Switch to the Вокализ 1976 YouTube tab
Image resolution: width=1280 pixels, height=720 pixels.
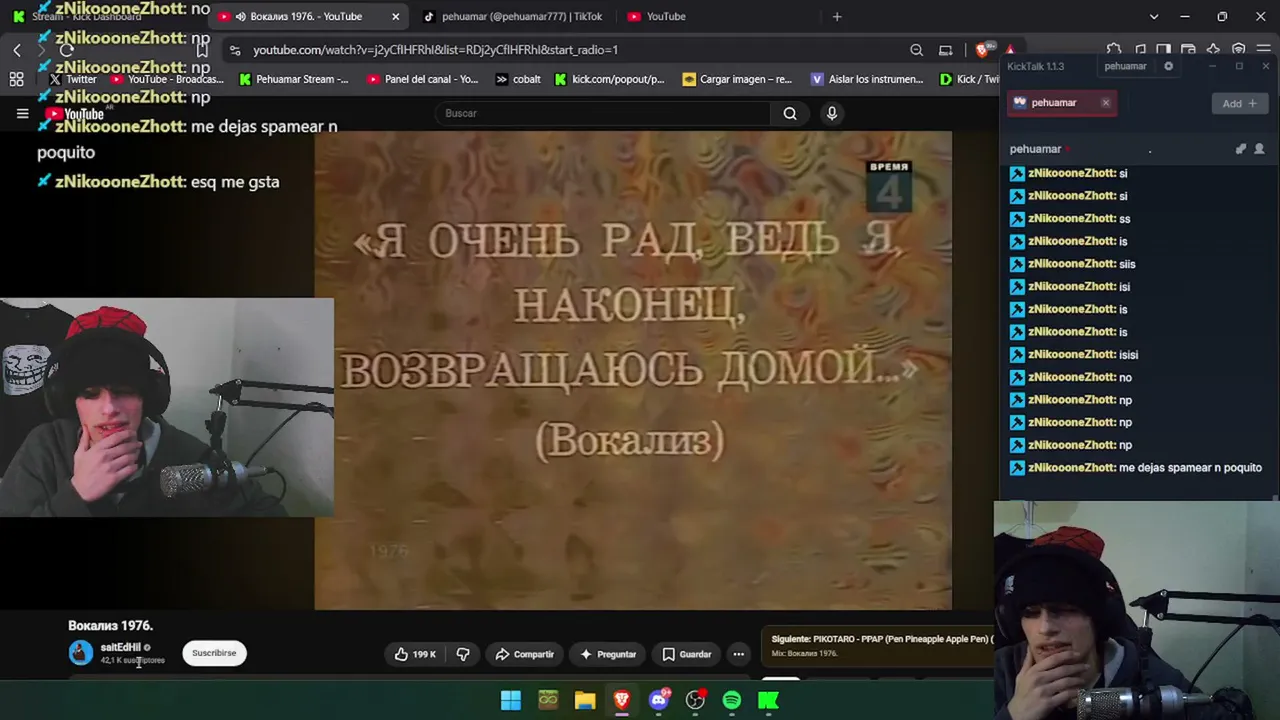(x=308, y=16)
